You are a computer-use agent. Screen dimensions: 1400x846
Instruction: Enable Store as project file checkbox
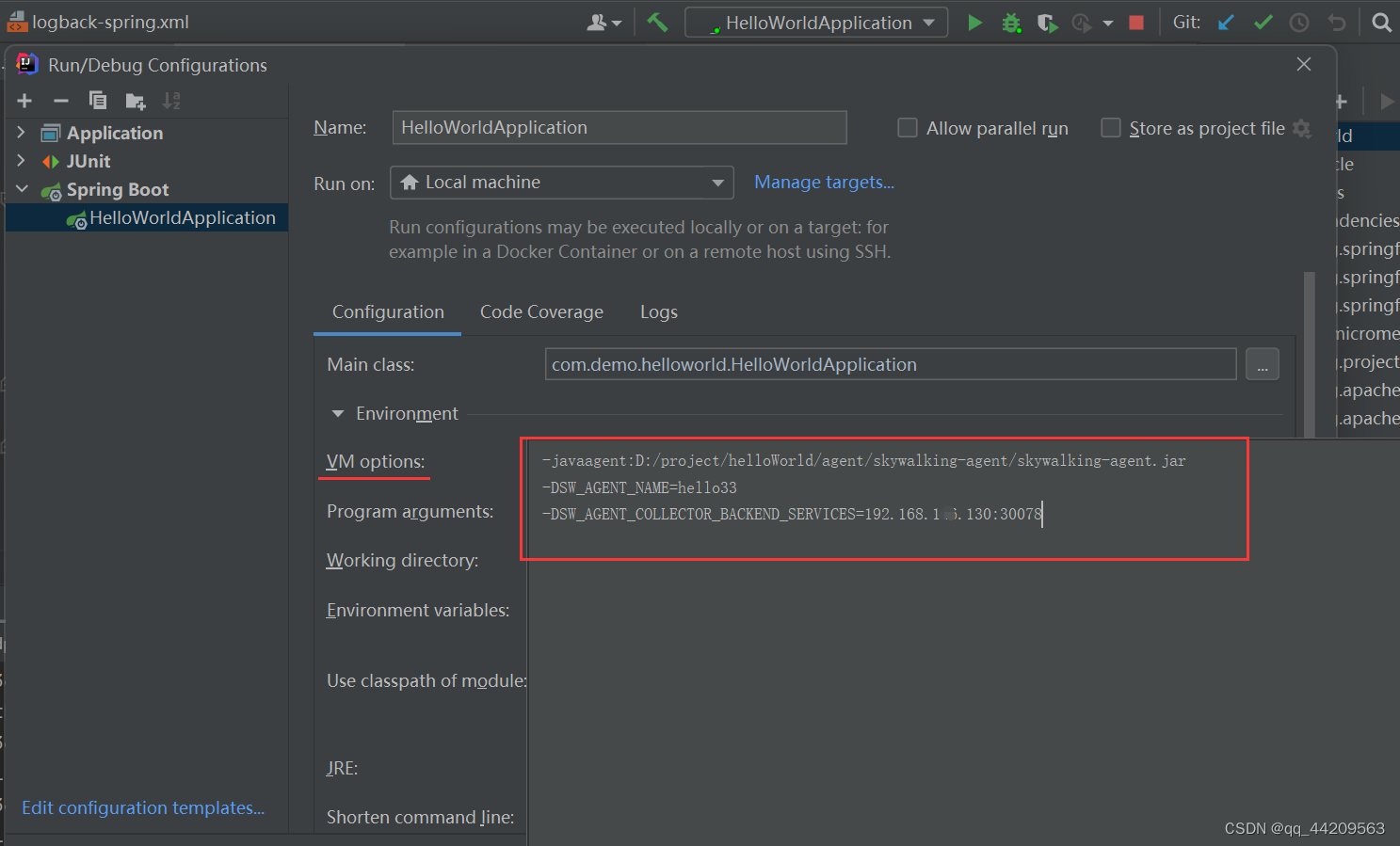(x=1111, y=127)
